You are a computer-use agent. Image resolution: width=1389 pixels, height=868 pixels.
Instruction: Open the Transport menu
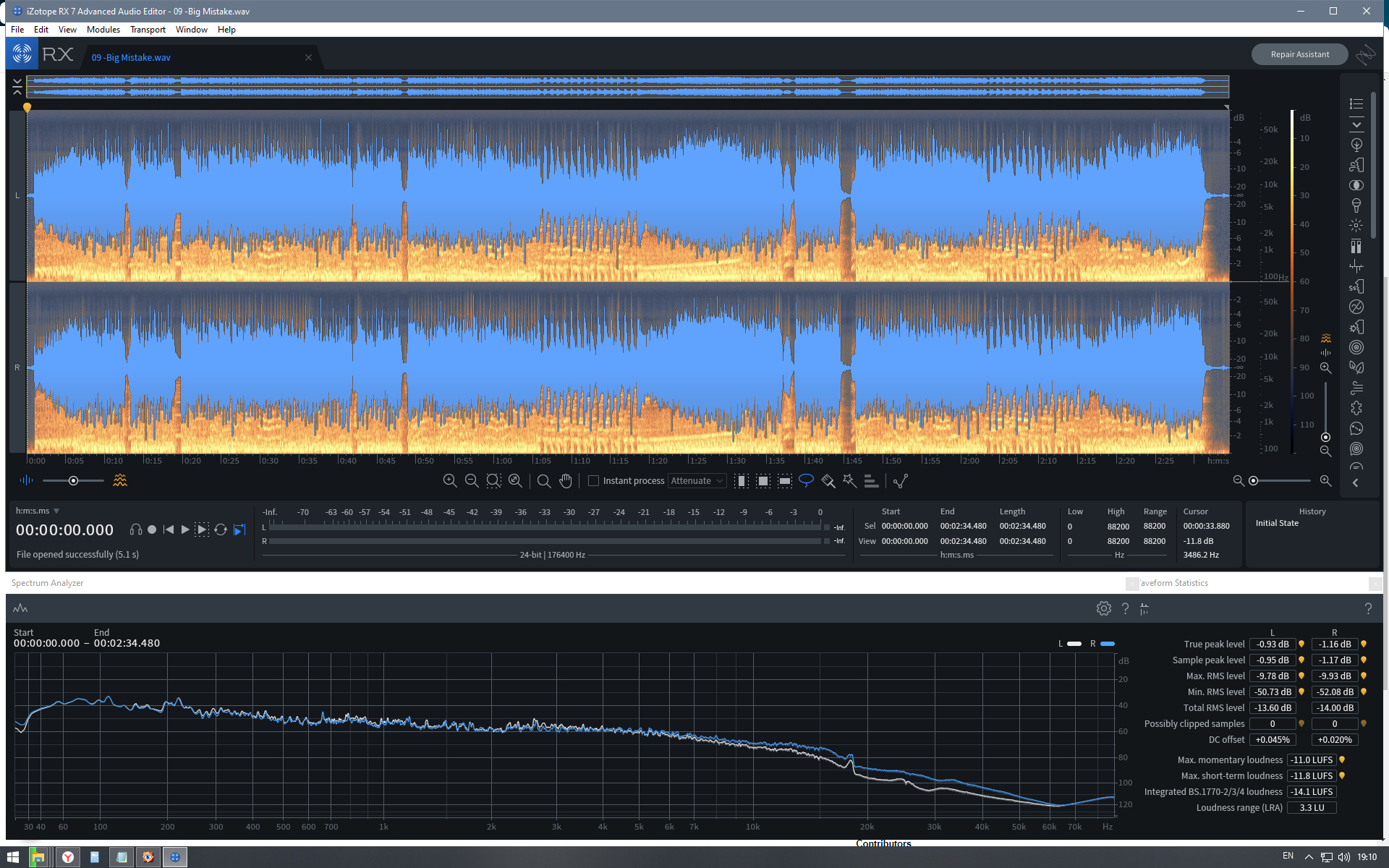pos(148,30)
